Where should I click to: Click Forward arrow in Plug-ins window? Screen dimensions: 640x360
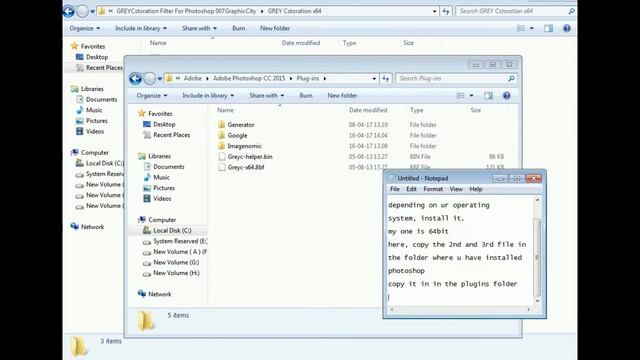tap(150, 78)
